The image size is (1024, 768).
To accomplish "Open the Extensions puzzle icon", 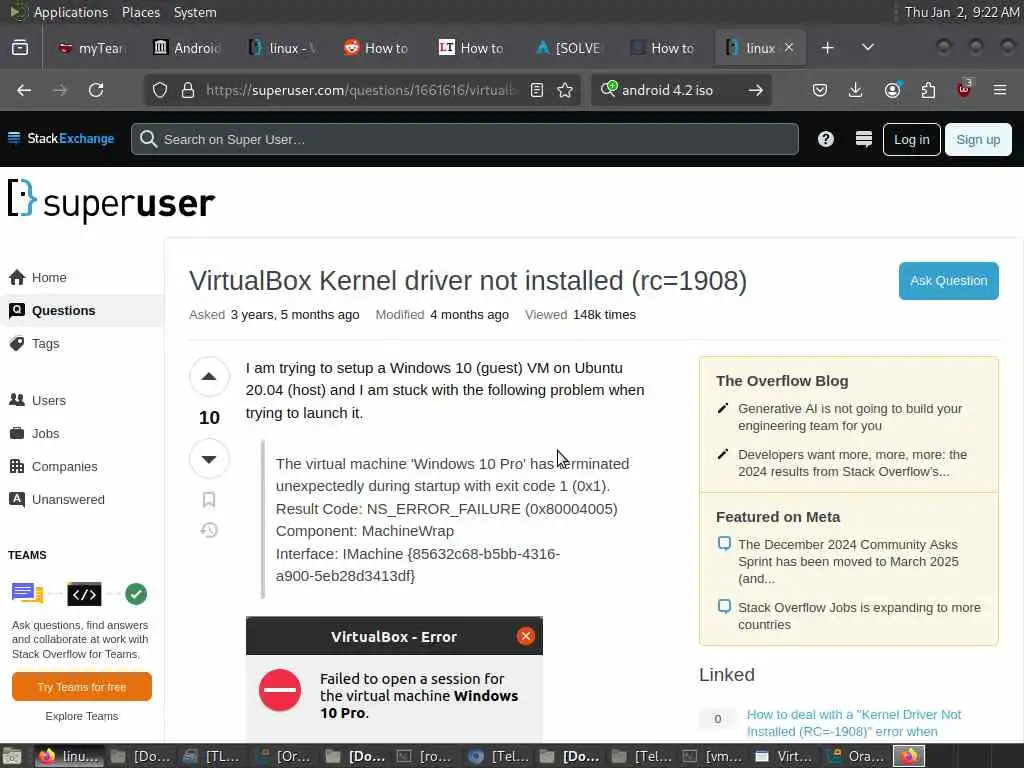I will [928, 90].
